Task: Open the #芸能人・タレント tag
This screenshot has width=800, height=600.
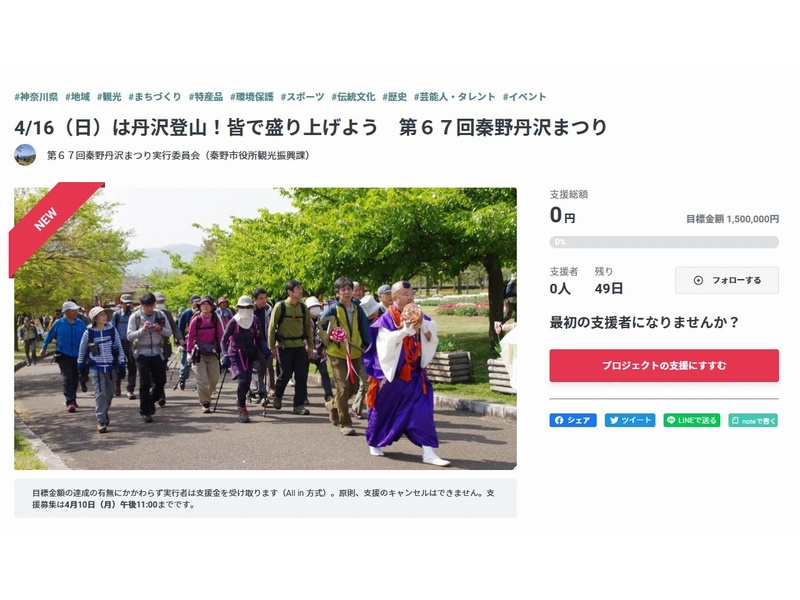Action: click(x=454, y=97)
